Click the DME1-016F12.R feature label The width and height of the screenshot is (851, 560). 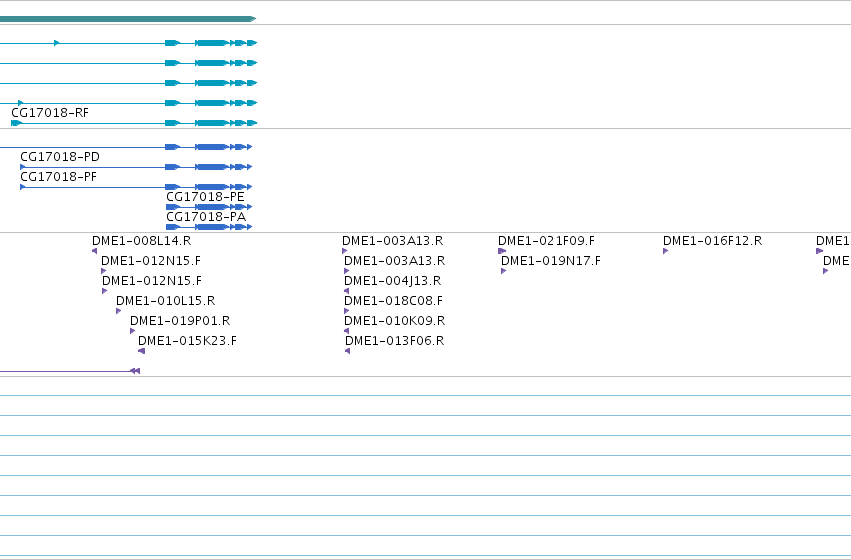pos(713,241)
